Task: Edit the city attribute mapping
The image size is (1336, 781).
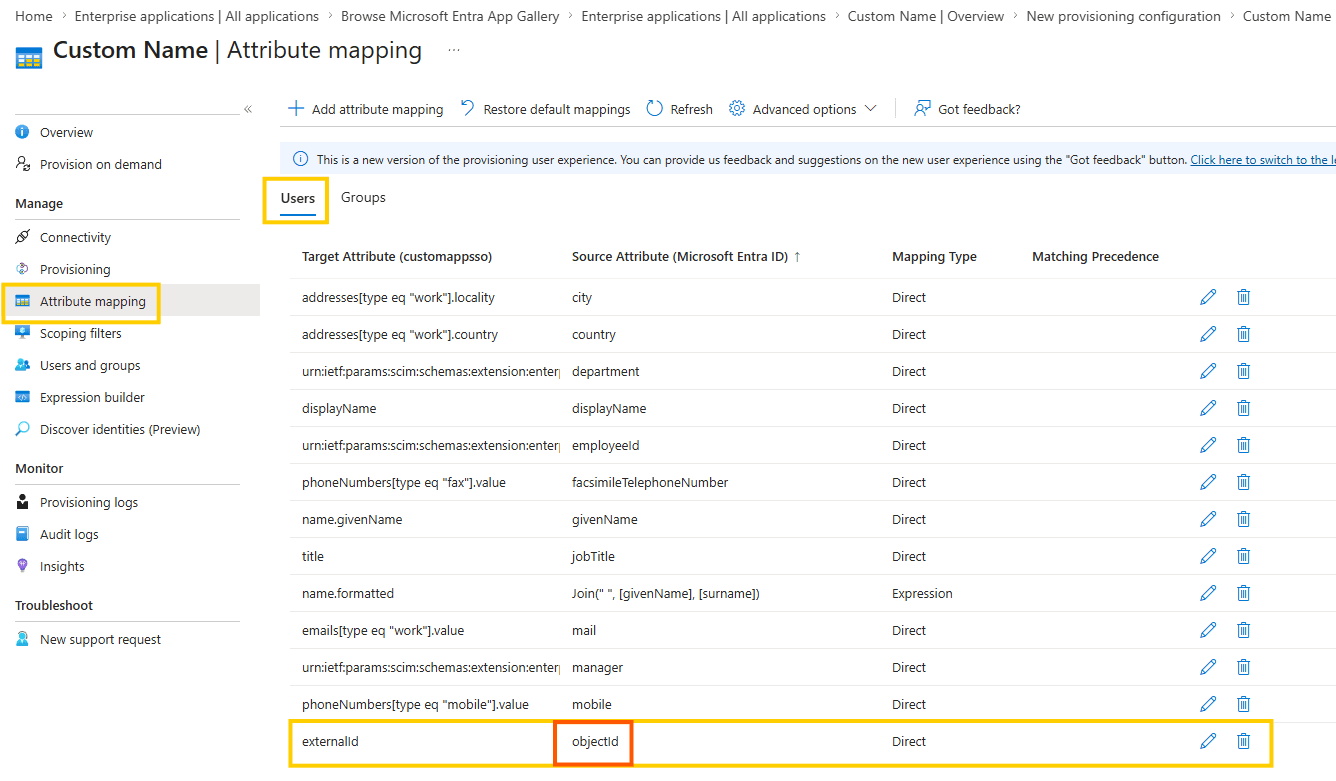Action: click(x=1208, y=297)
